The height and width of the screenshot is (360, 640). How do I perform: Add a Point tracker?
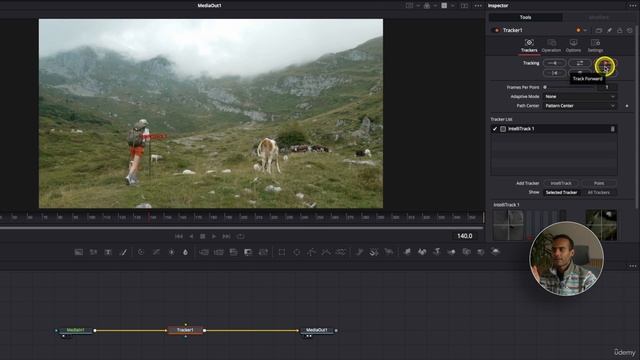599,183
